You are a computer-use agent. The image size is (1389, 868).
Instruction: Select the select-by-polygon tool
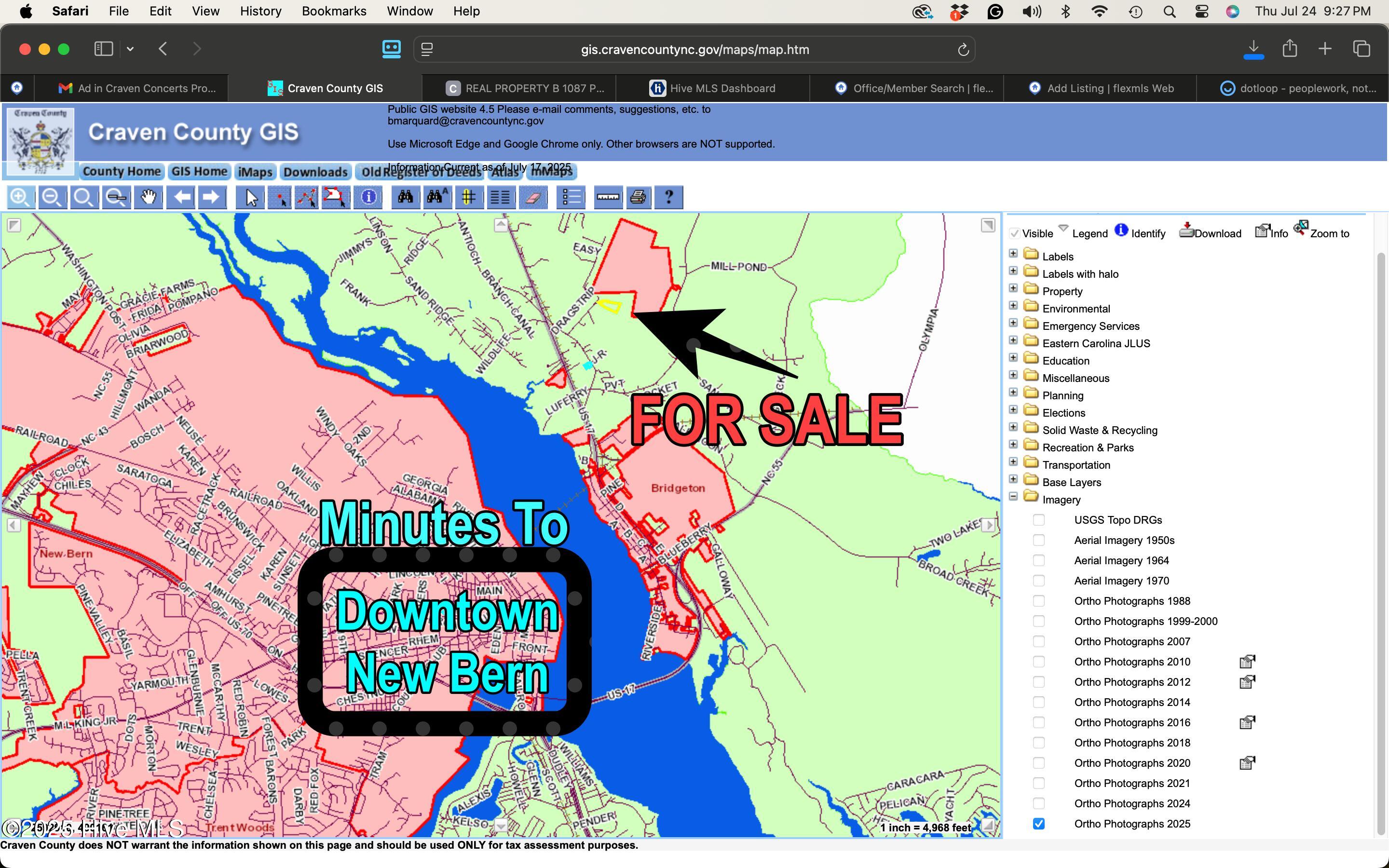pos(336,198)
